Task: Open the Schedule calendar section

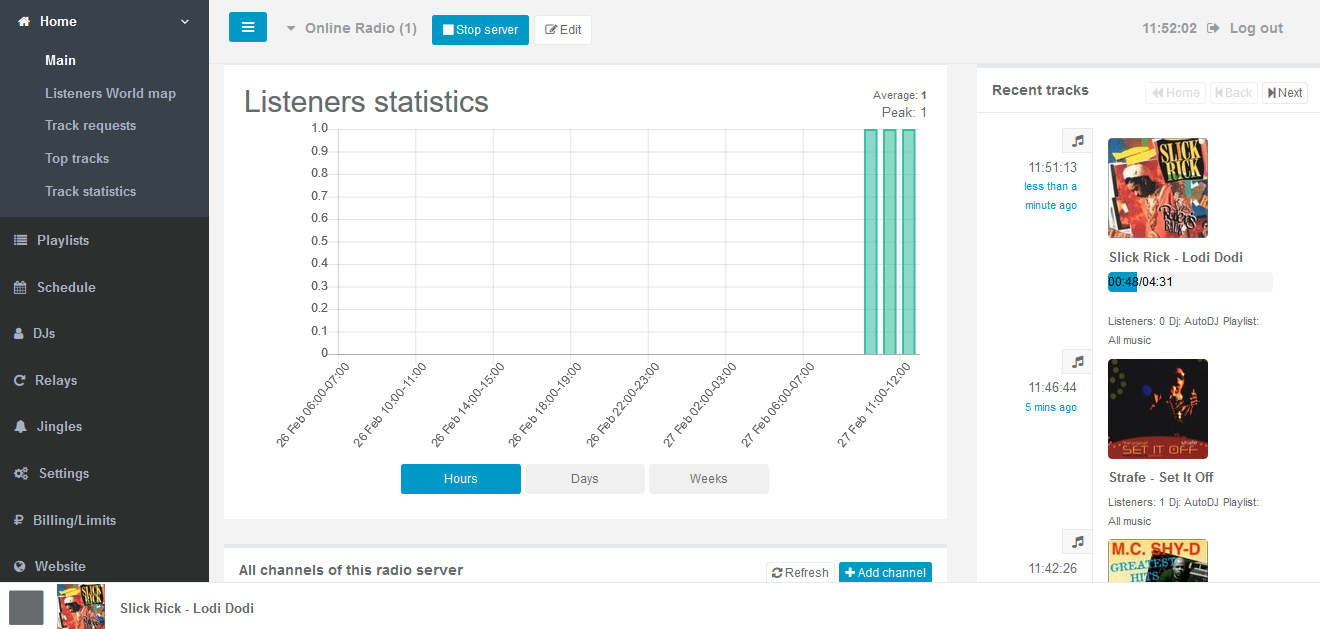Action: 65,287
